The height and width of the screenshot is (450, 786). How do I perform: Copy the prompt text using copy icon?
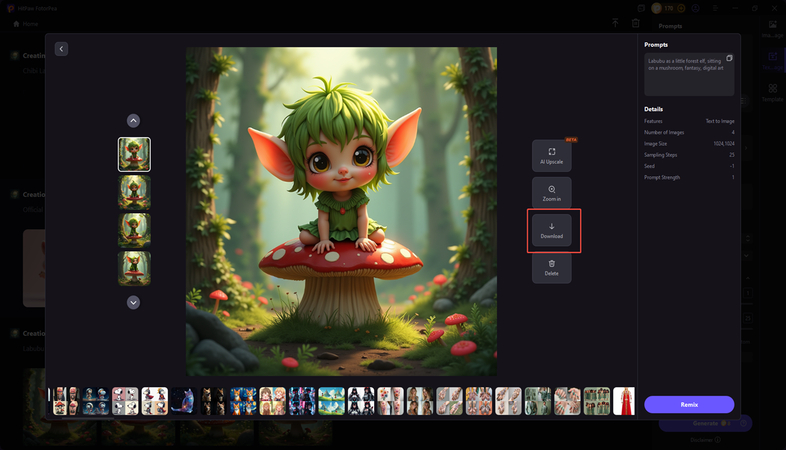pyautogui.click(x=729, y=58)
